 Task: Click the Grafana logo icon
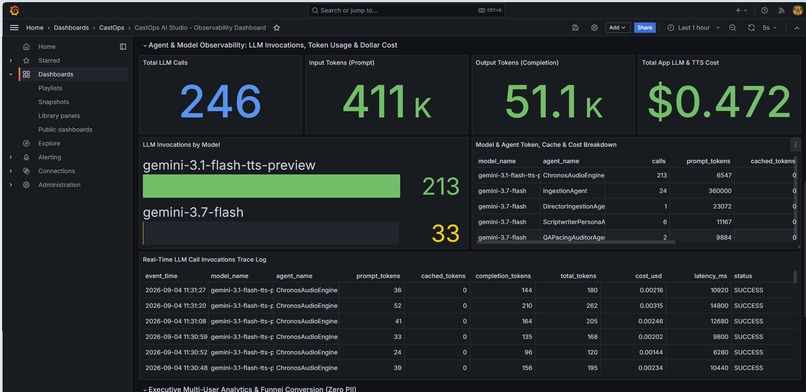pos(14,10)
